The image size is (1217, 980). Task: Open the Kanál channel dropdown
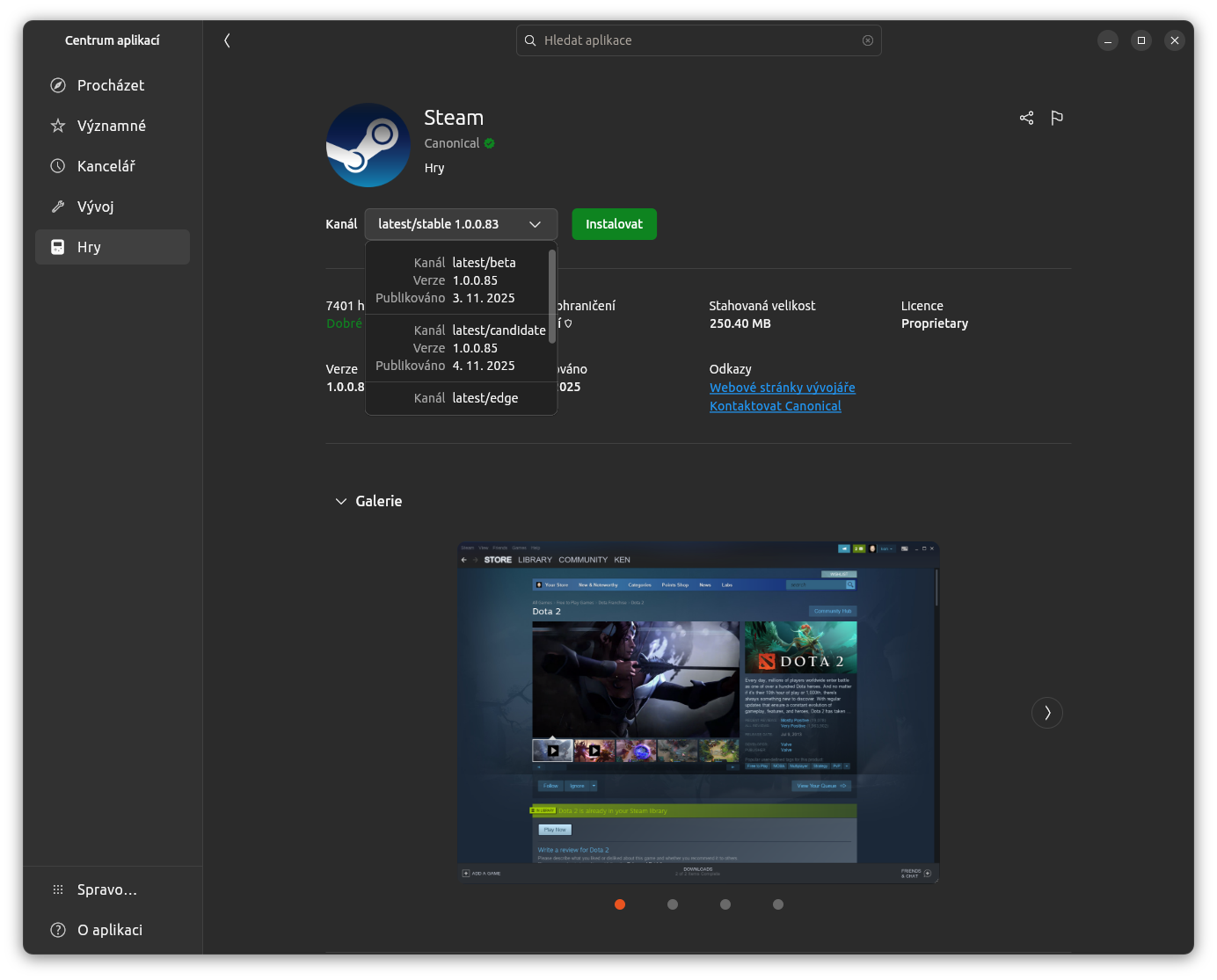coord(461,224)
